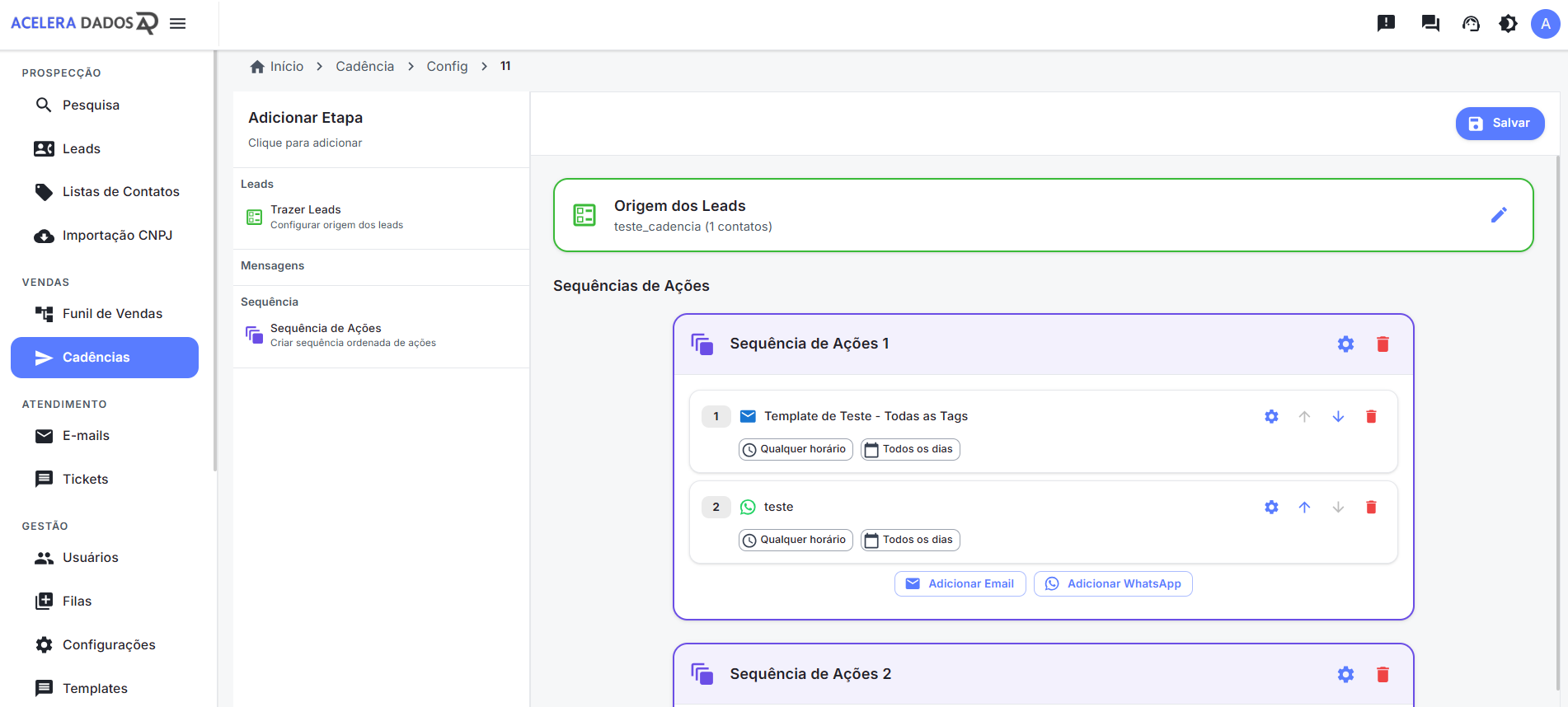This screenshot has width=1568, height=707.
Task: Delete Sequência de Ações 1 trash icon
Action: pyautogui.click(x=1383, y=344)
